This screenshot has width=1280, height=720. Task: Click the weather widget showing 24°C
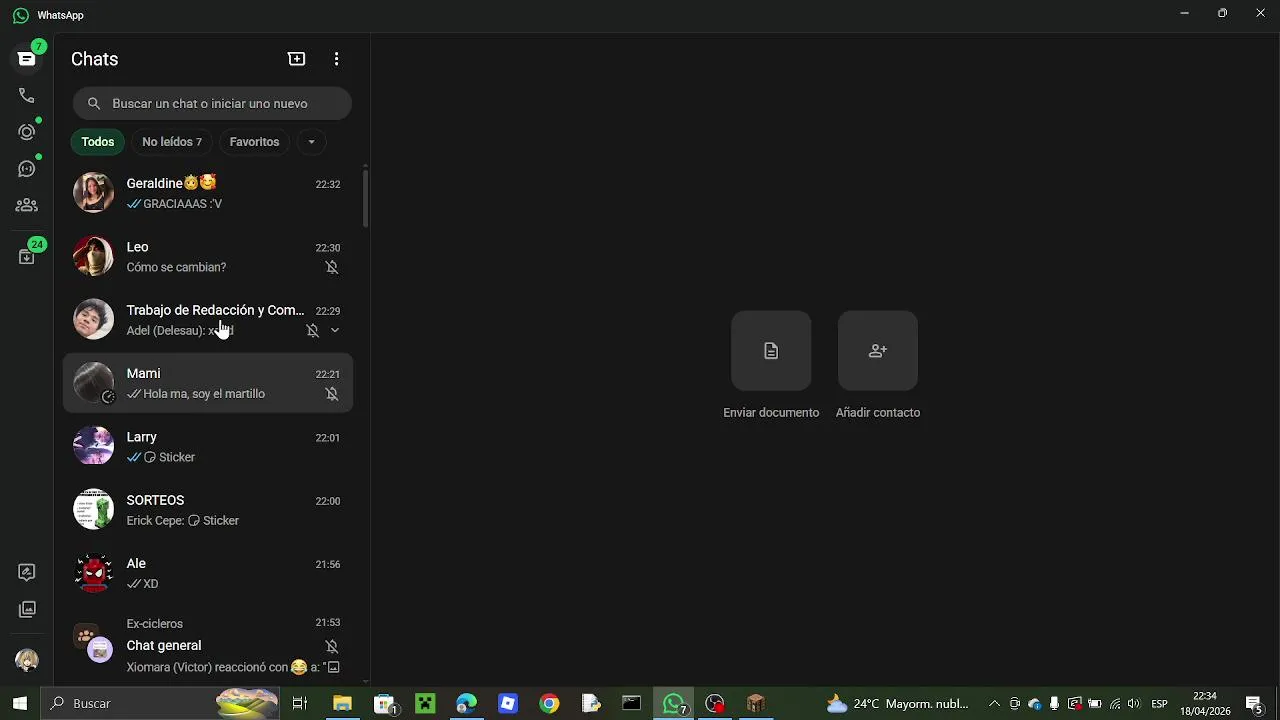tap(897, 703)
